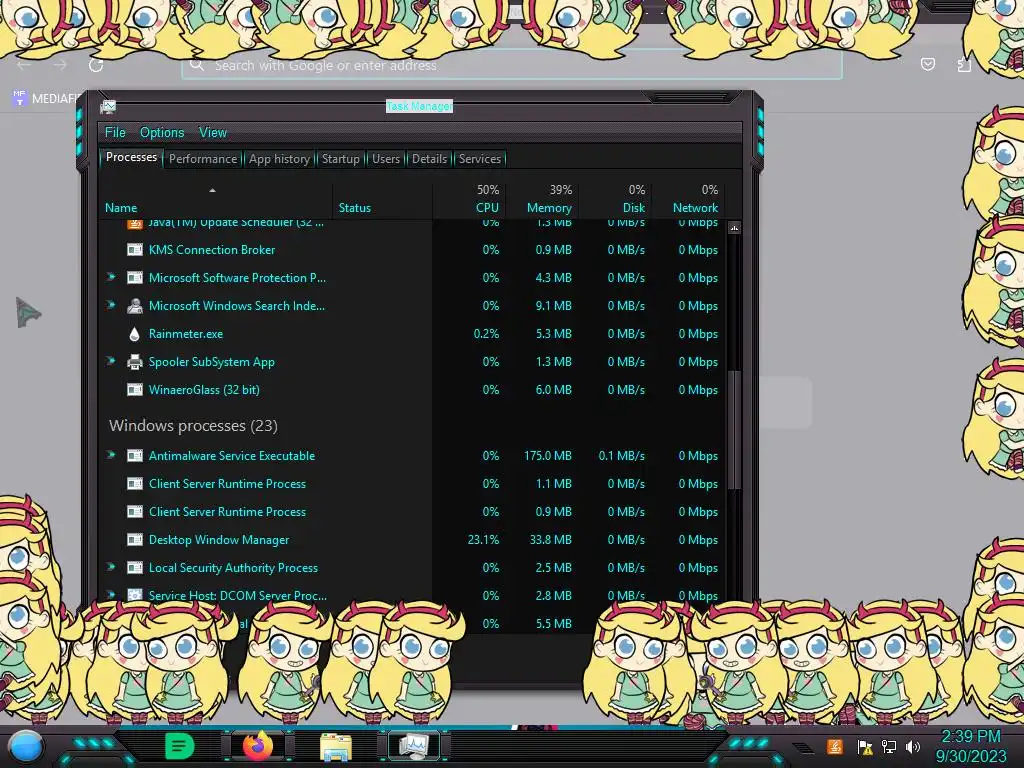Open the View menu in Task Manager
The height and width of the screenshot is (768, 1024).
(213, 133)
